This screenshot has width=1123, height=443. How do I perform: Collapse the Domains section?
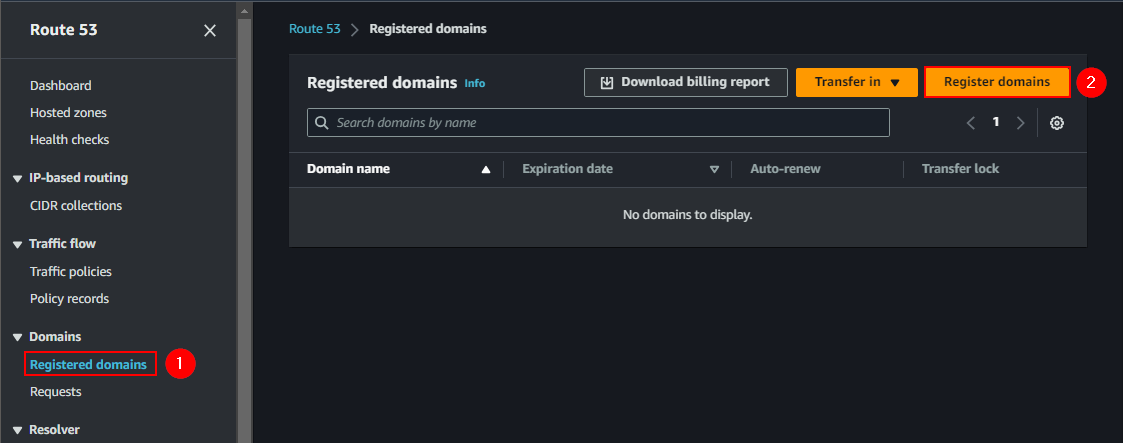click(17, 338)
